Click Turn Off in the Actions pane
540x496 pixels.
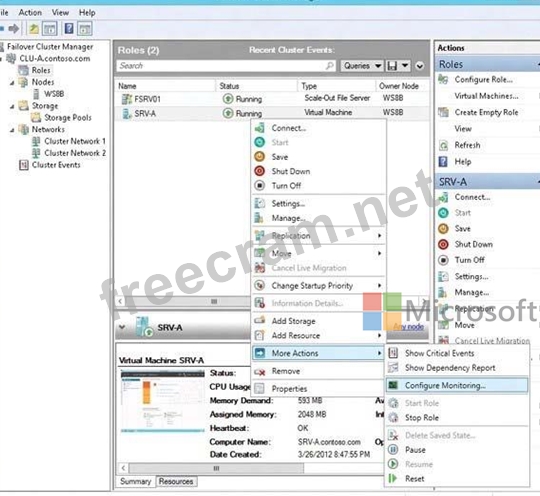tap(469, 260)
